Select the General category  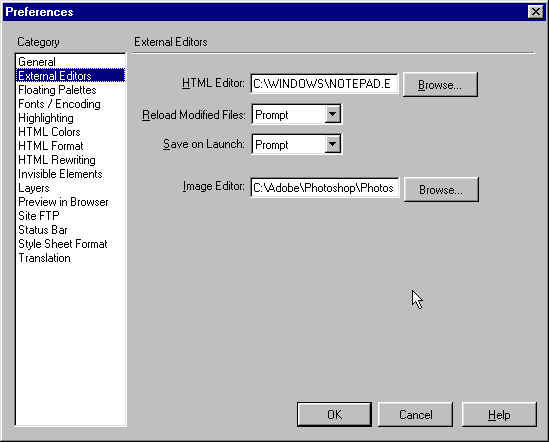click(37, 62)
